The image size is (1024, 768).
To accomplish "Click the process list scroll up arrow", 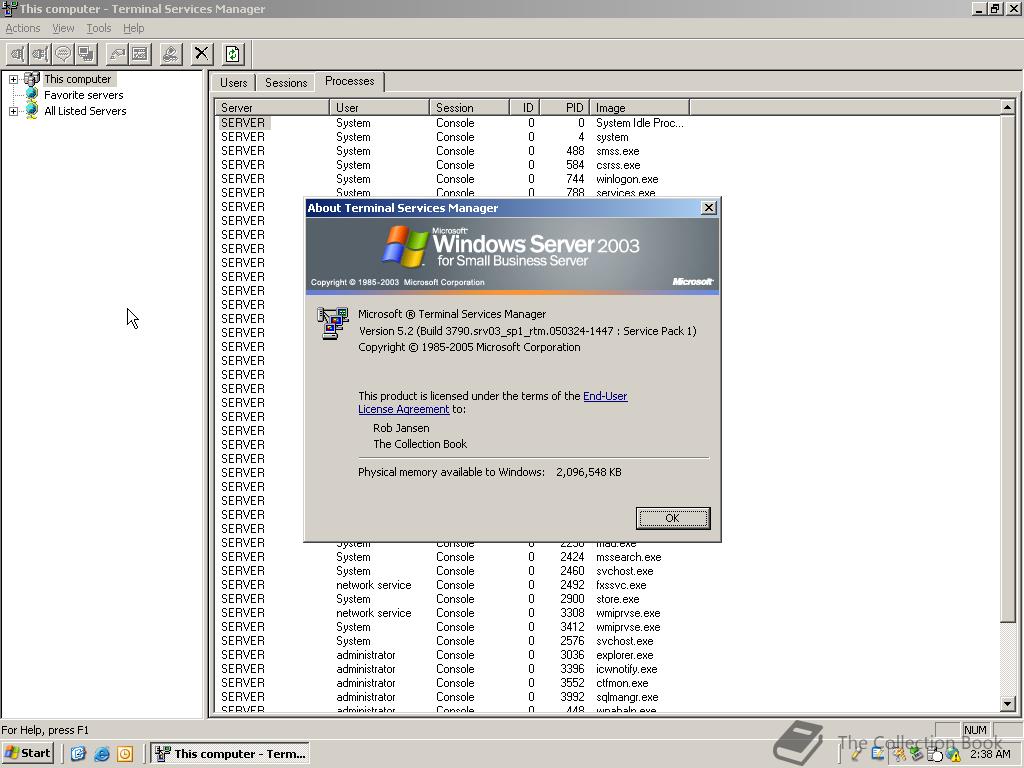I will (1007, 107).
